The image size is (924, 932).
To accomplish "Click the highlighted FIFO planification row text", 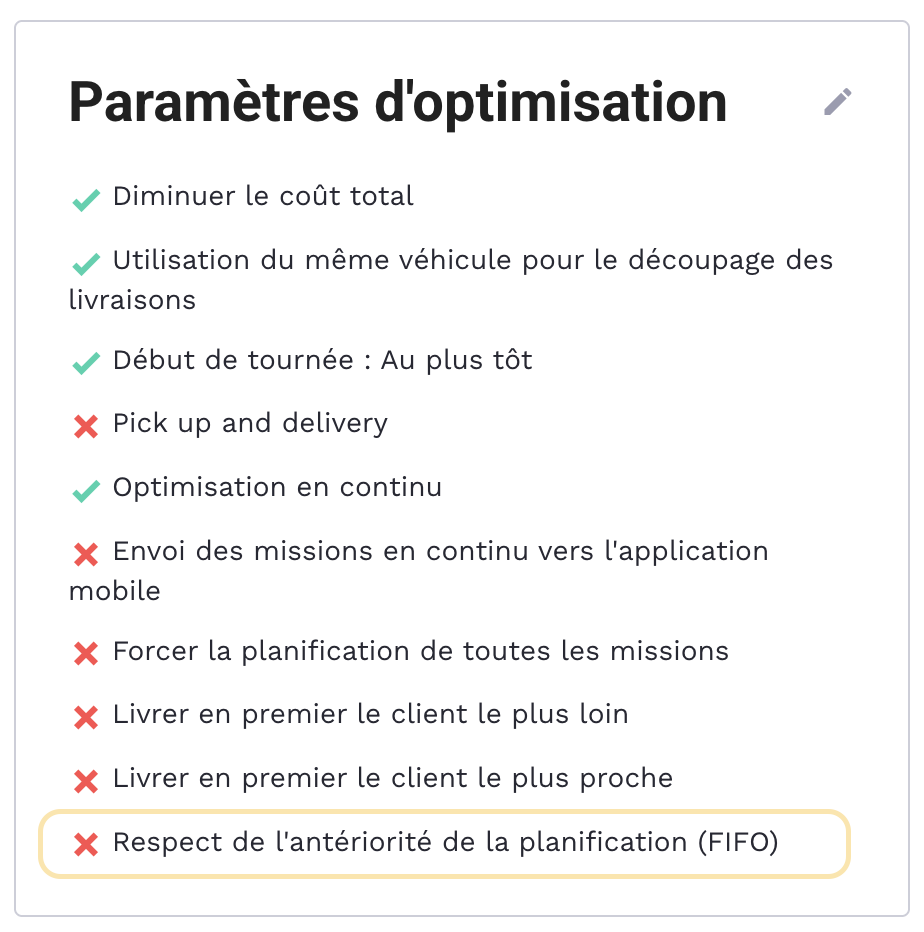I will click(x=445, y=842).
